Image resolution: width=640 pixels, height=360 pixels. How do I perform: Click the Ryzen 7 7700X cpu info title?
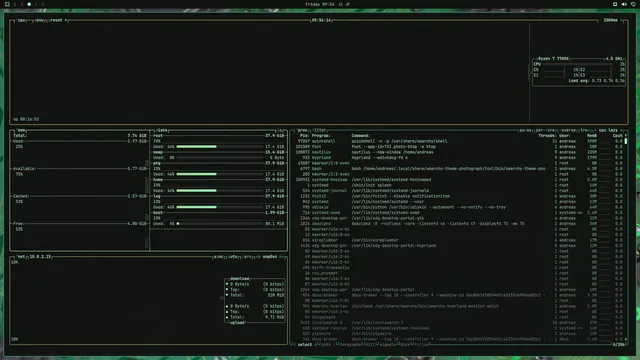point(553,59)
